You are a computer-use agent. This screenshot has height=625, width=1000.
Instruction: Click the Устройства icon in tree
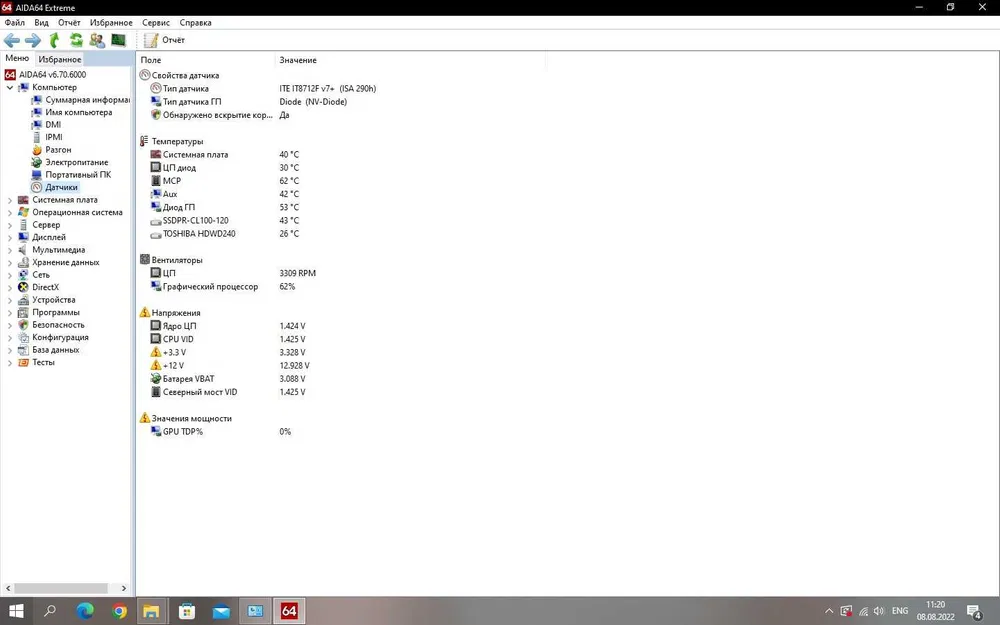pos(23,300)
